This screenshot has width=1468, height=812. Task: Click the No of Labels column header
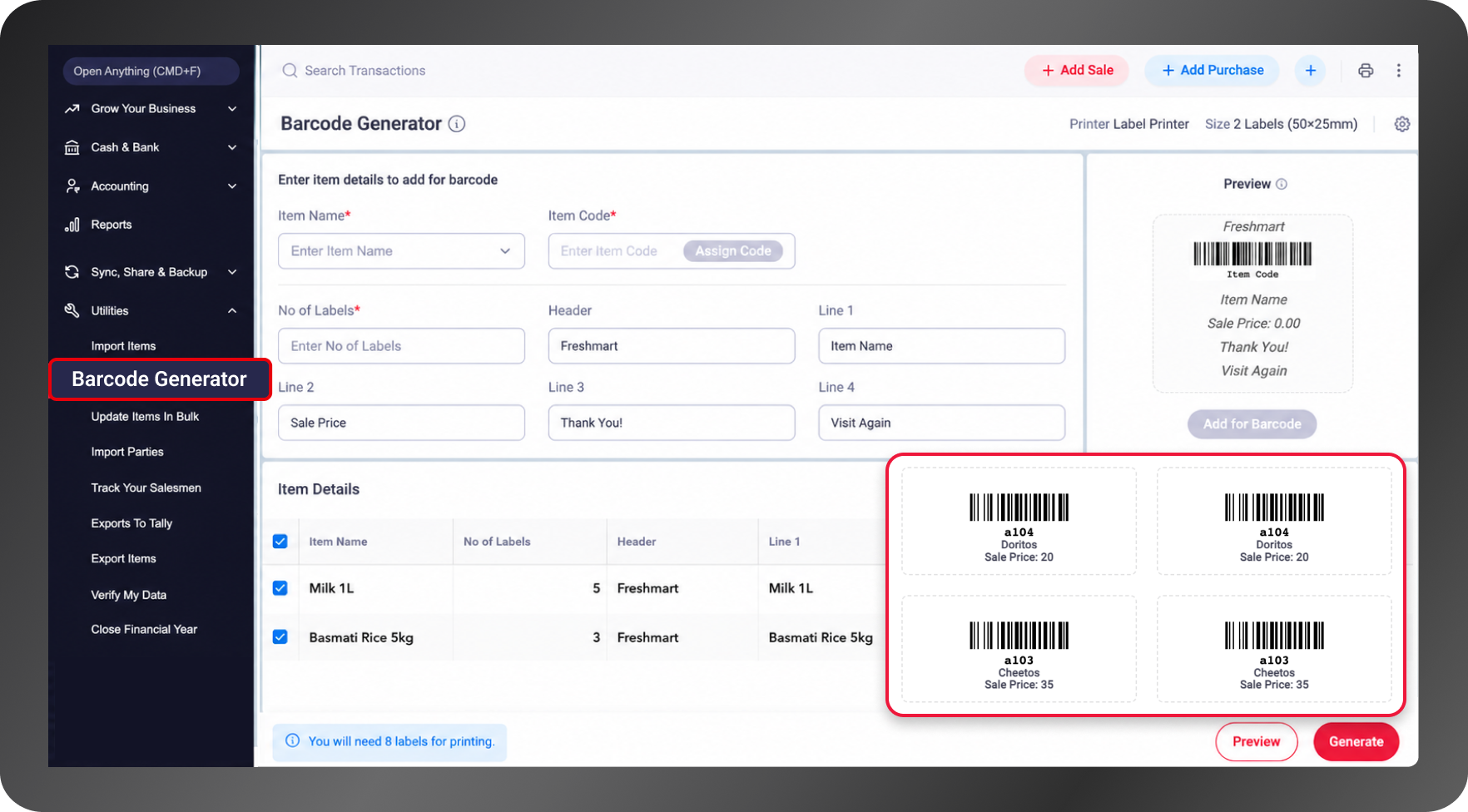tap(497, 542)
